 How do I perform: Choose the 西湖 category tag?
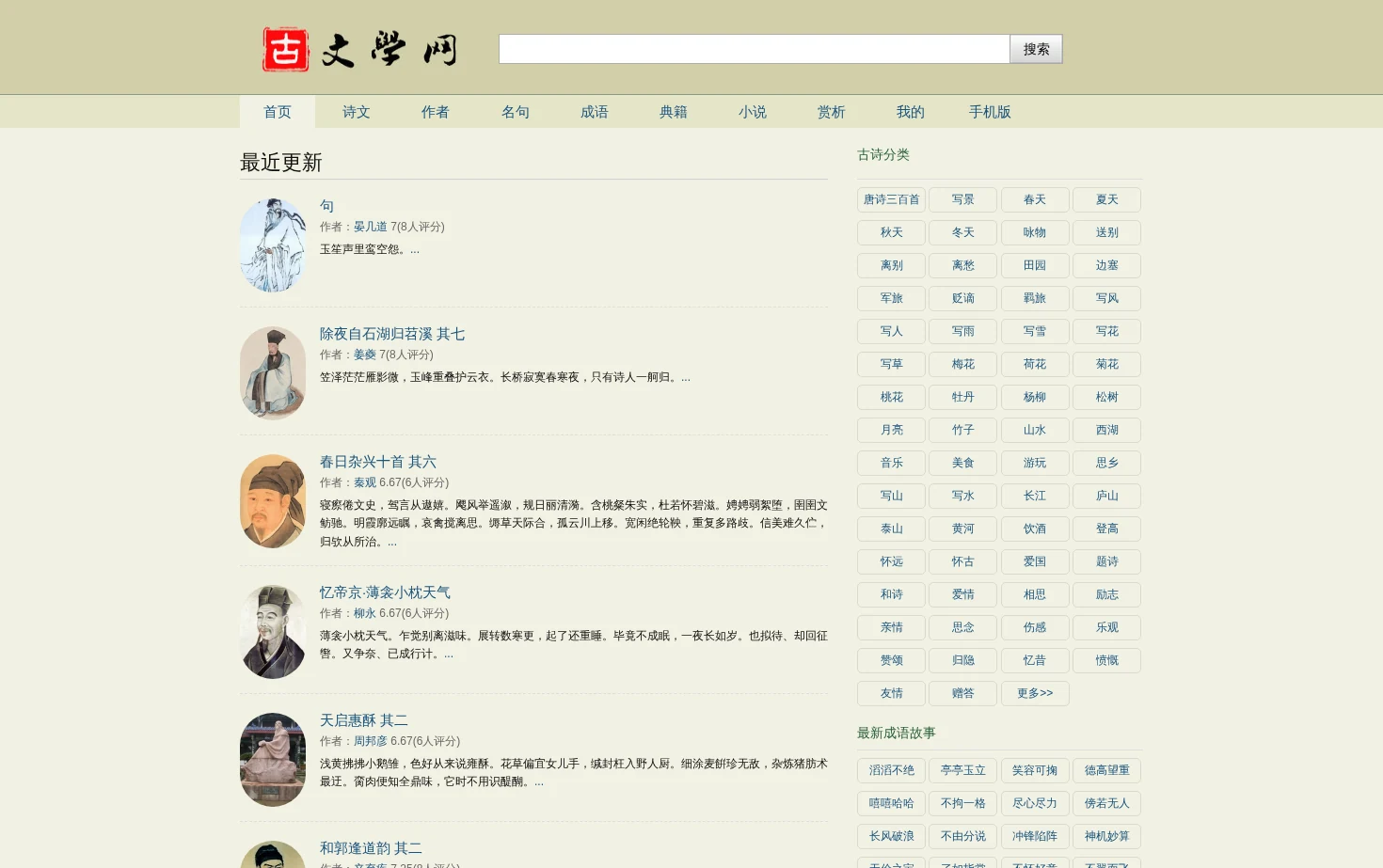pos(1106,430)
